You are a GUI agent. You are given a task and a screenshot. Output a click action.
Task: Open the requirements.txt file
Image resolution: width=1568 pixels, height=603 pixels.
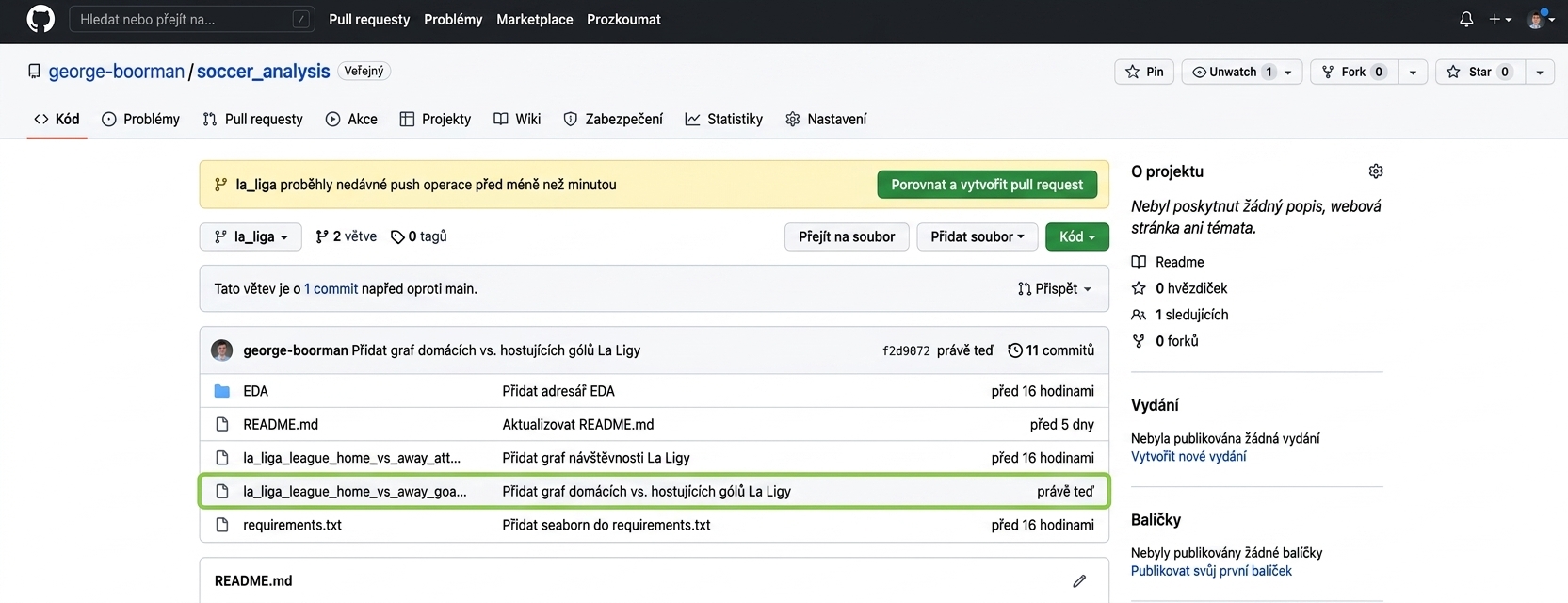(x=292, y=526)
